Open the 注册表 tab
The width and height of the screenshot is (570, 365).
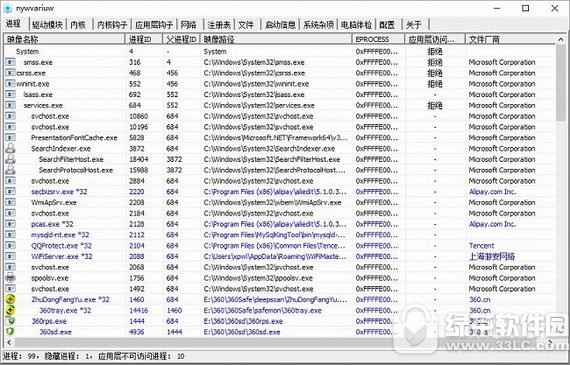[x=219, y=25]
